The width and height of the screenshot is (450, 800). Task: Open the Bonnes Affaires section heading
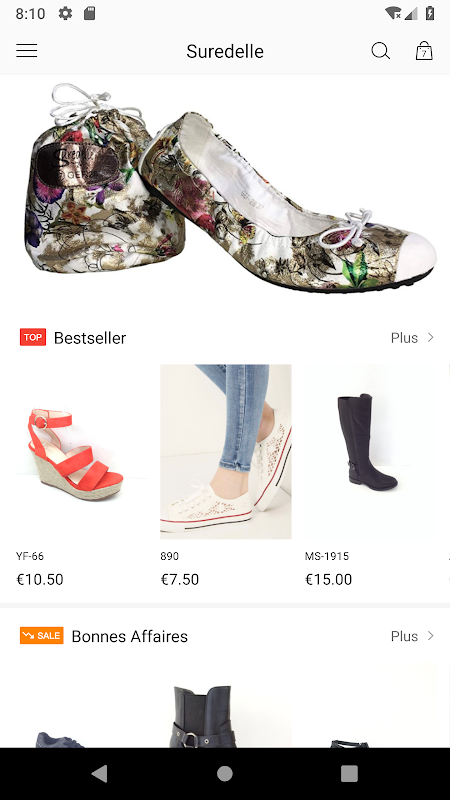pyautogui.click(x=130, y=636)
